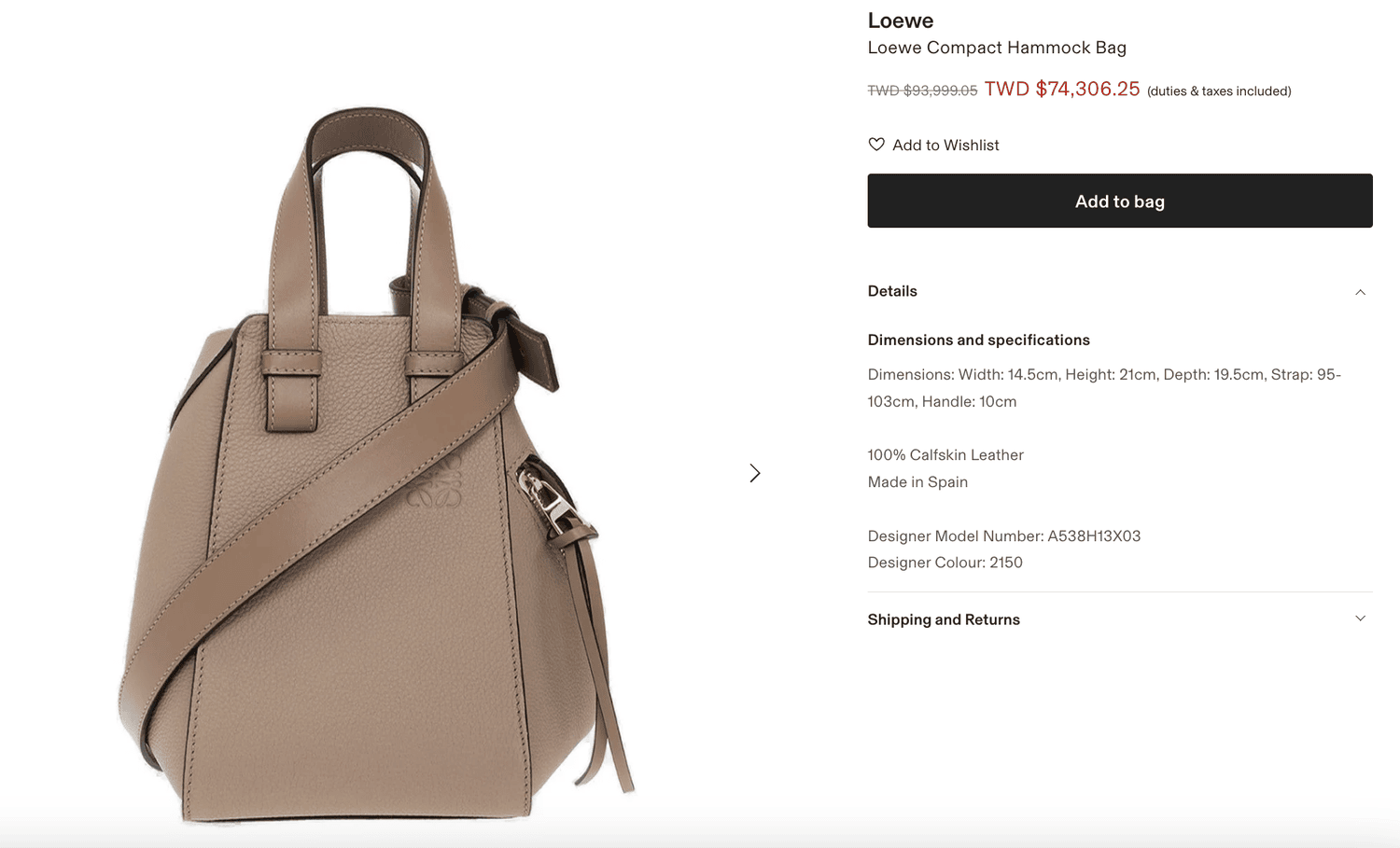The width and height of the screenshot is (1400, 848).
Task: Expand Shipping and Returns chevron
Action: [x=1360, y=619]
